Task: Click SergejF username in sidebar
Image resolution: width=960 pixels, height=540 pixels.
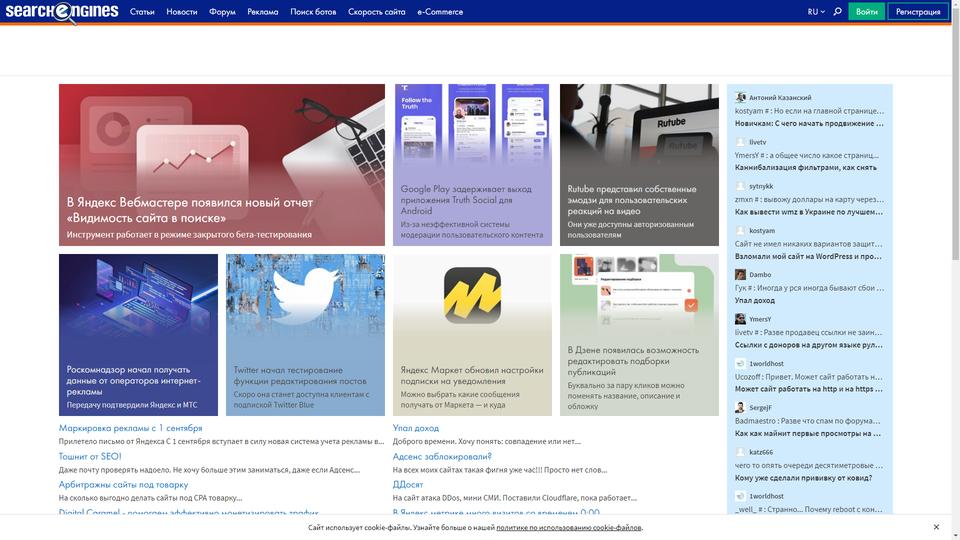Action: tap(760, 408)
